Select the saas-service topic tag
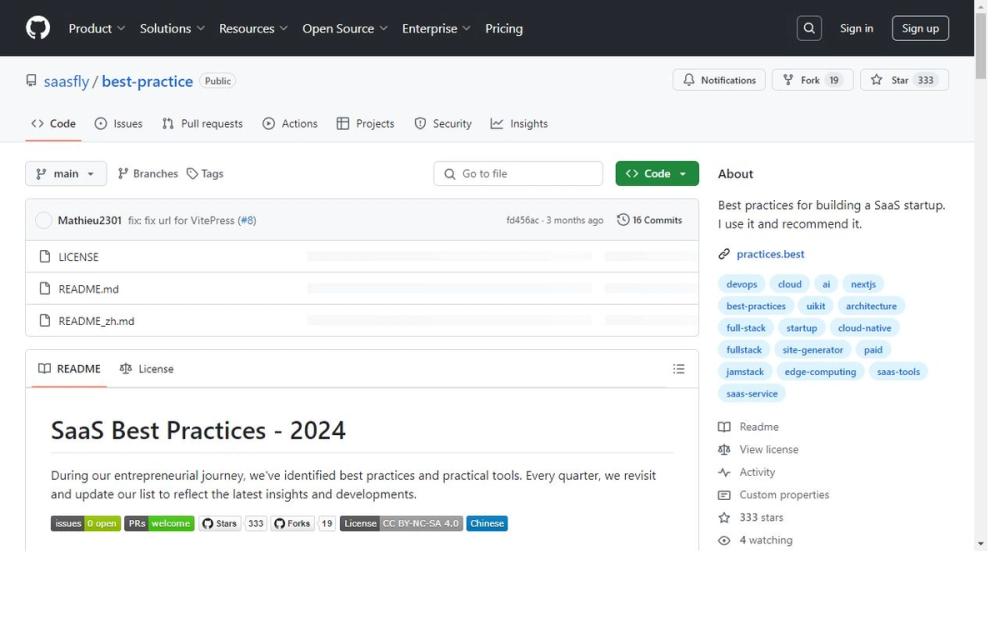1000x625 pixels. 752,393
